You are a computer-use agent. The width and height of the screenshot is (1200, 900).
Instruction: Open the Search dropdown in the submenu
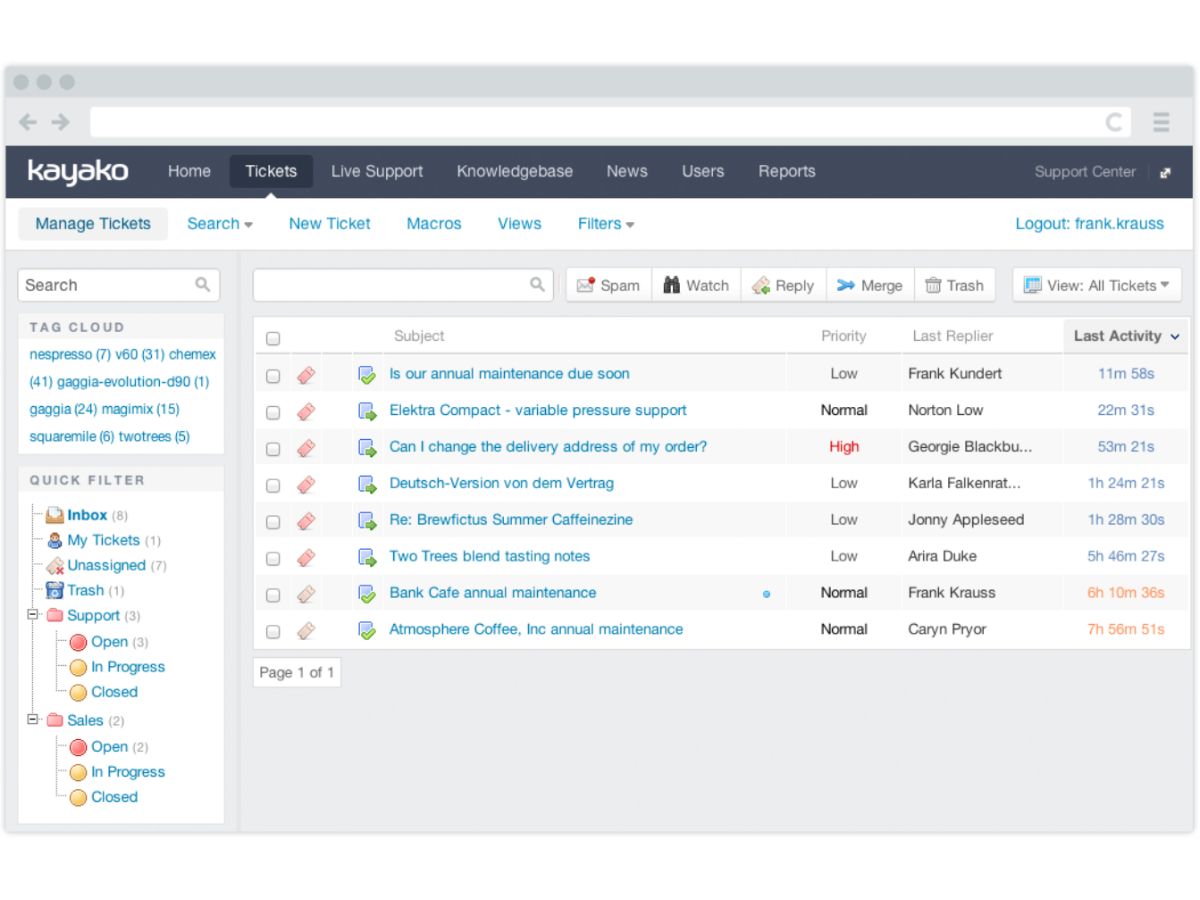[220, 224]
